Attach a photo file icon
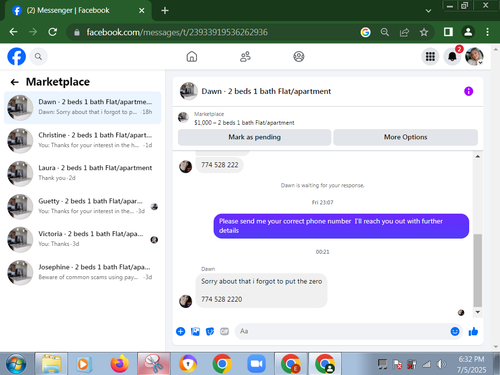 (195, 331)
